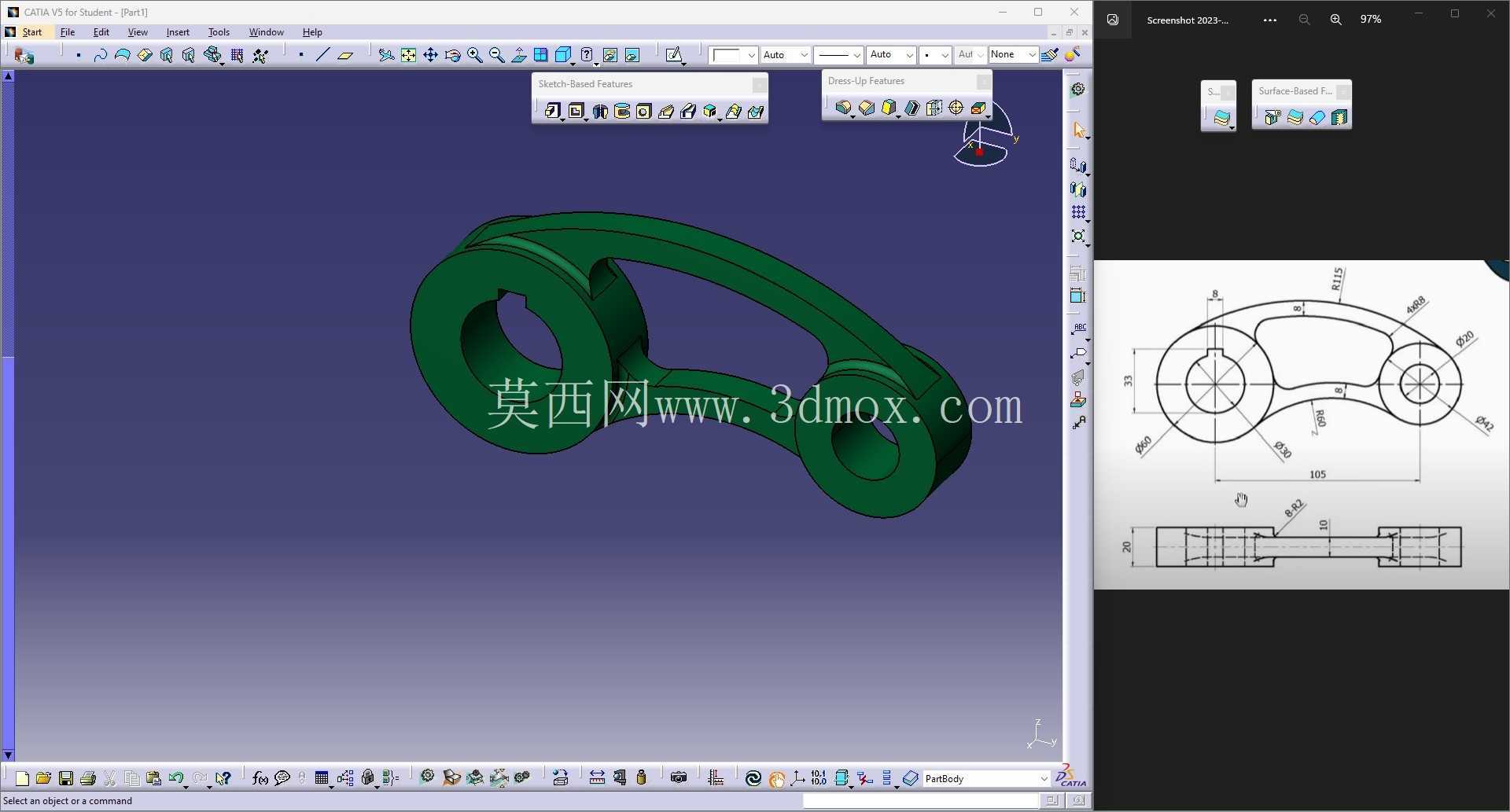Select the Slot tool
Viewport: 1510px width, 812px height.
point(687,111)
